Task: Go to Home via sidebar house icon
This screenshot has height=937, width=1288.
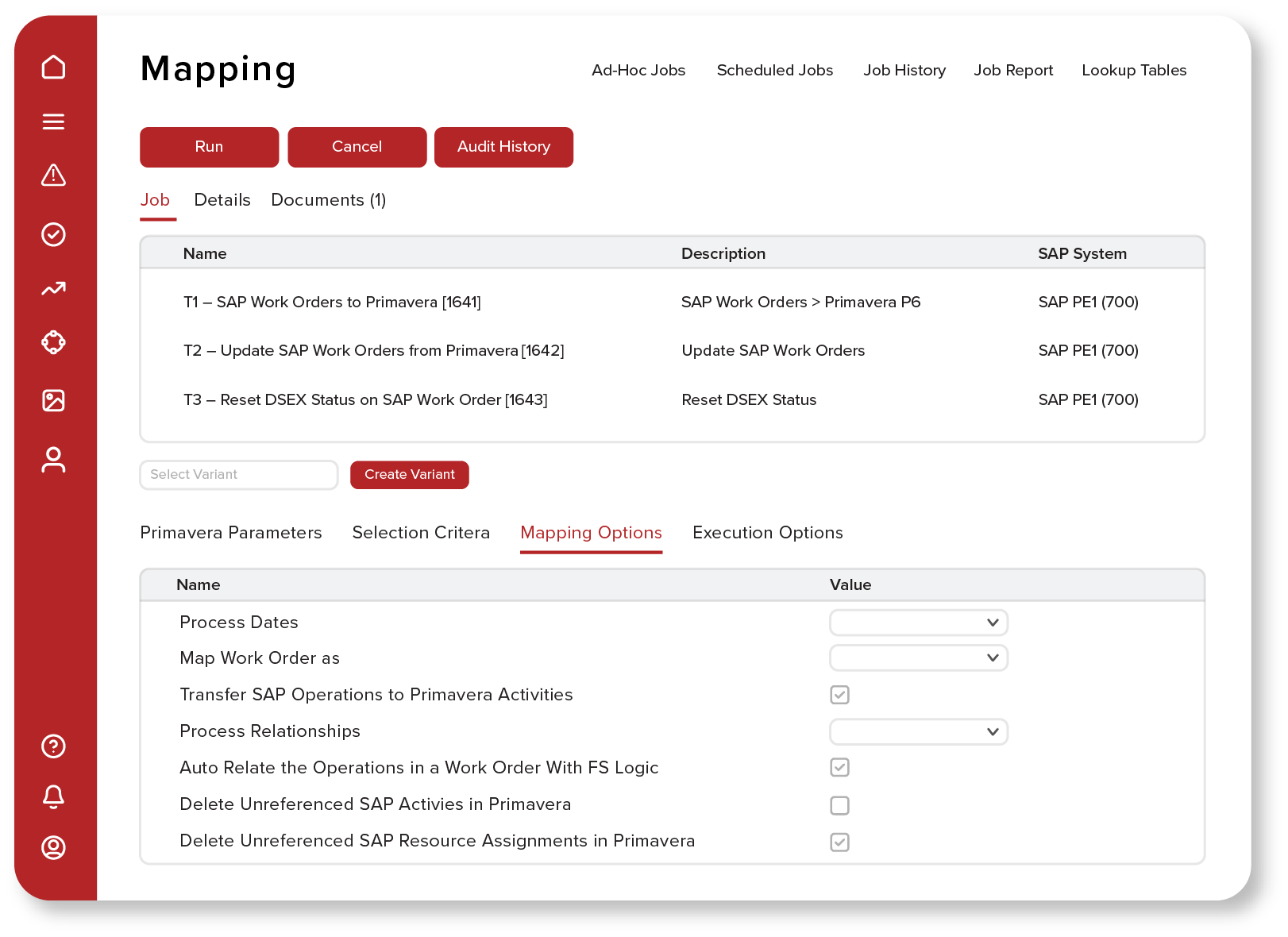Action: (x=53, y=67)
